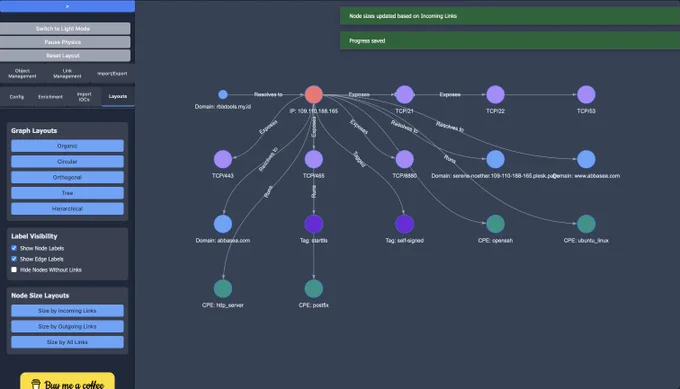680x389 pixels.
Task: Dismiss the Node sizes updated notification
Action: pyautogui.click(x=510, y=16)
